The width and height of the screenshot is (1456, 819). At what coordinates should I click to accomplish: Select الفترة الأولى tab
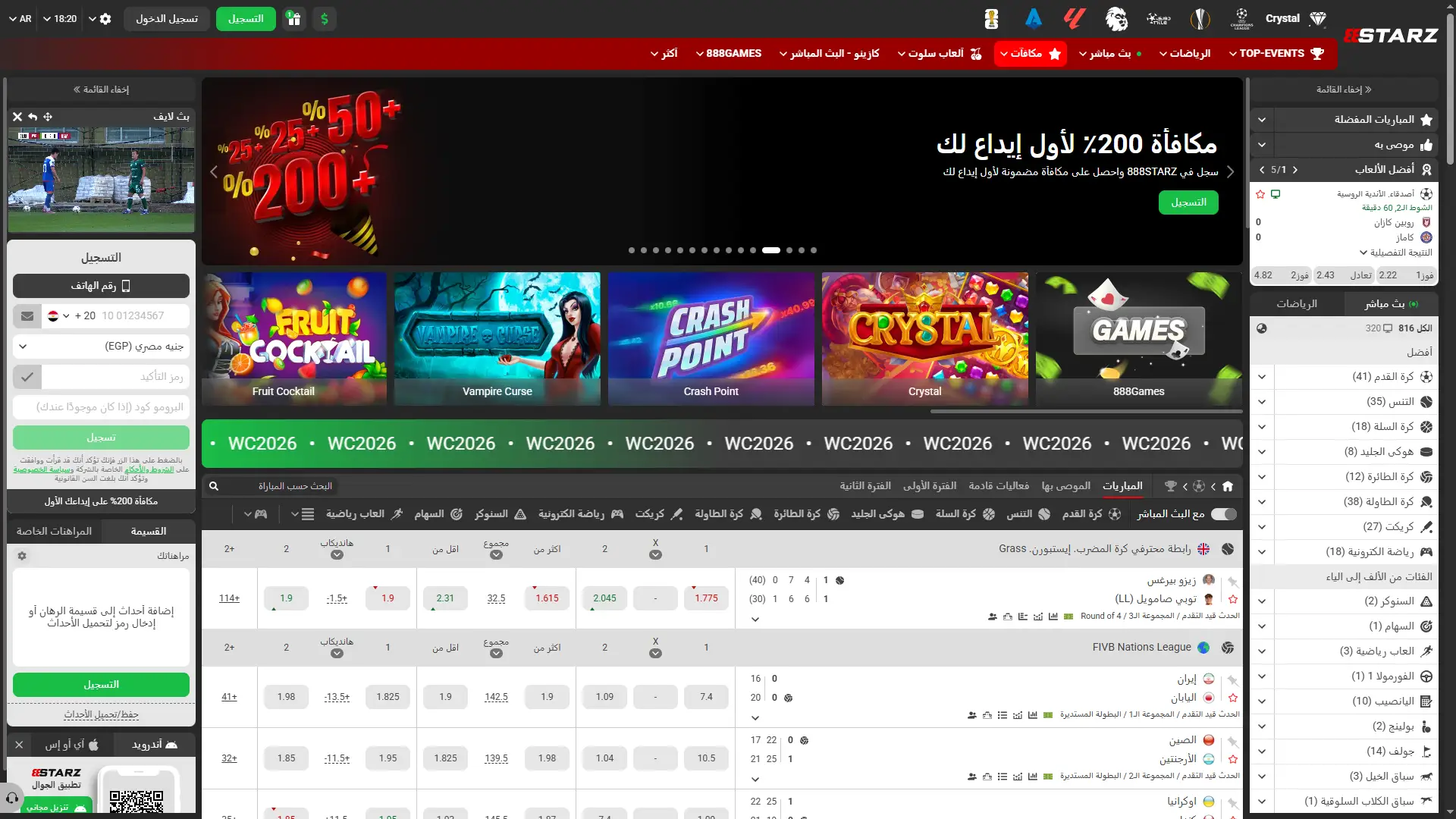[930, 486]
